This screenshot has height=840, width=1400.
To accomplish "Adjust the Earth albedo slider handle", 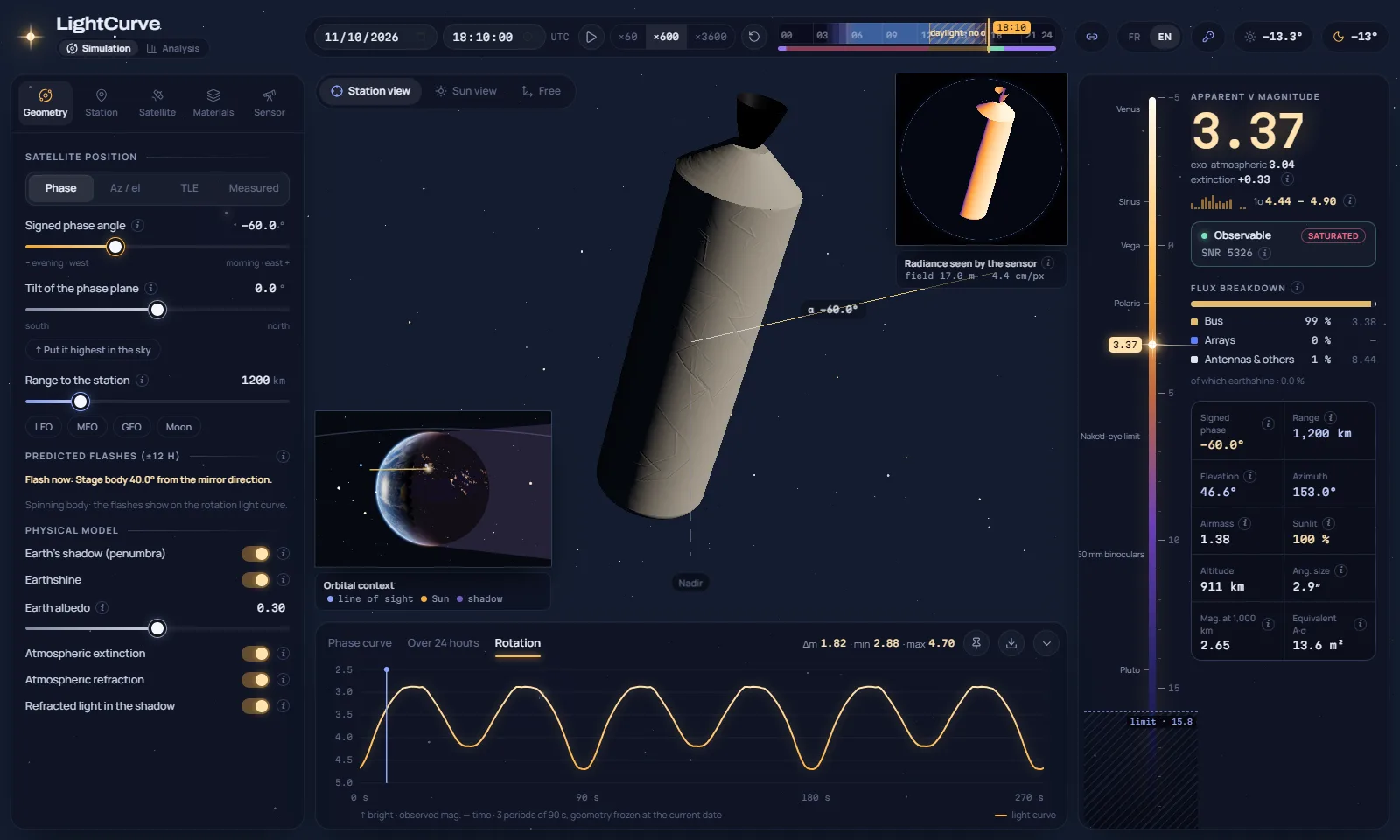I will (157, 628).
